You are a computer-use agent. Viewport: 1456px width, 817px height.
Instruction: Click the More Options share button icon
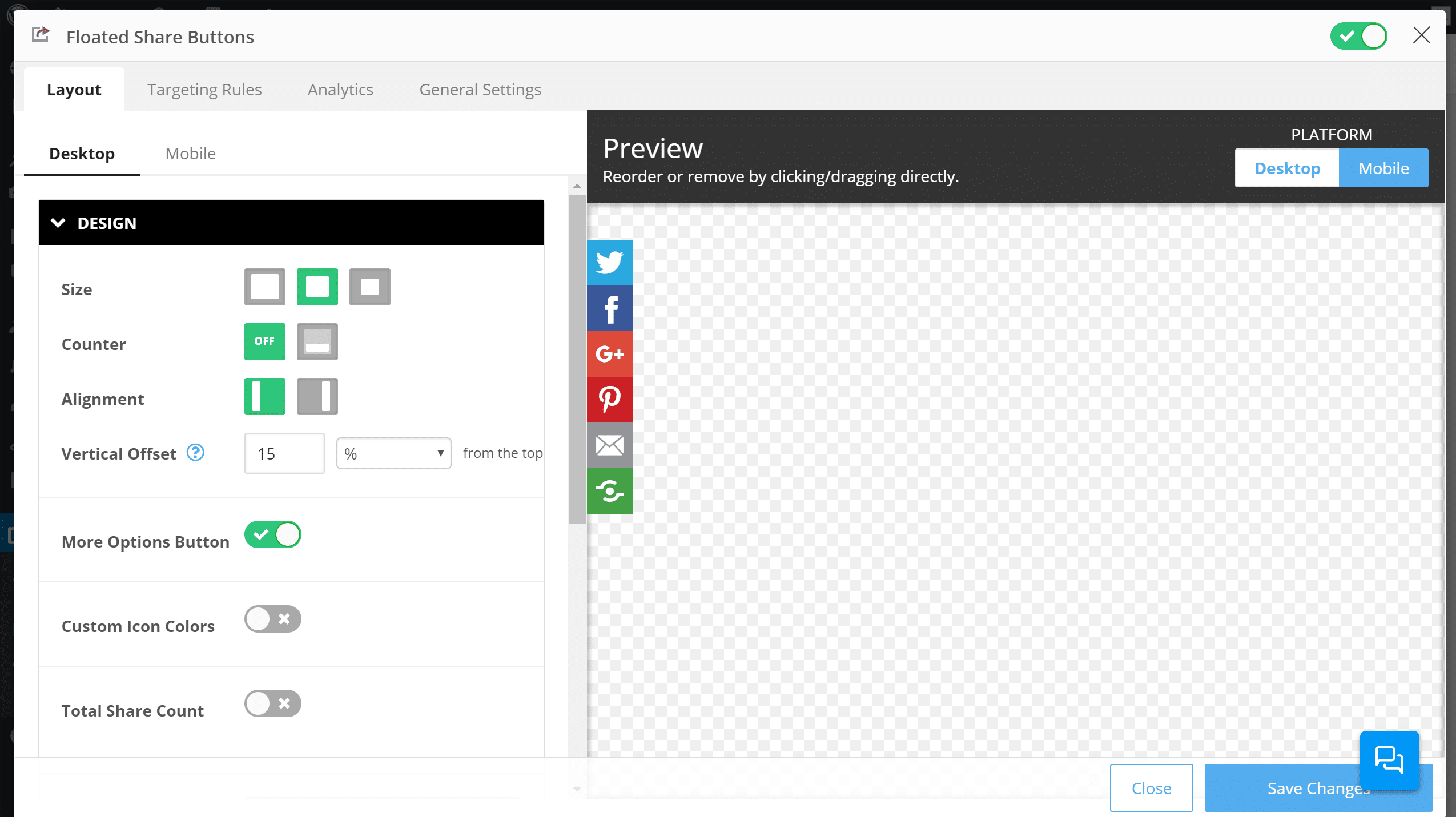610,491
